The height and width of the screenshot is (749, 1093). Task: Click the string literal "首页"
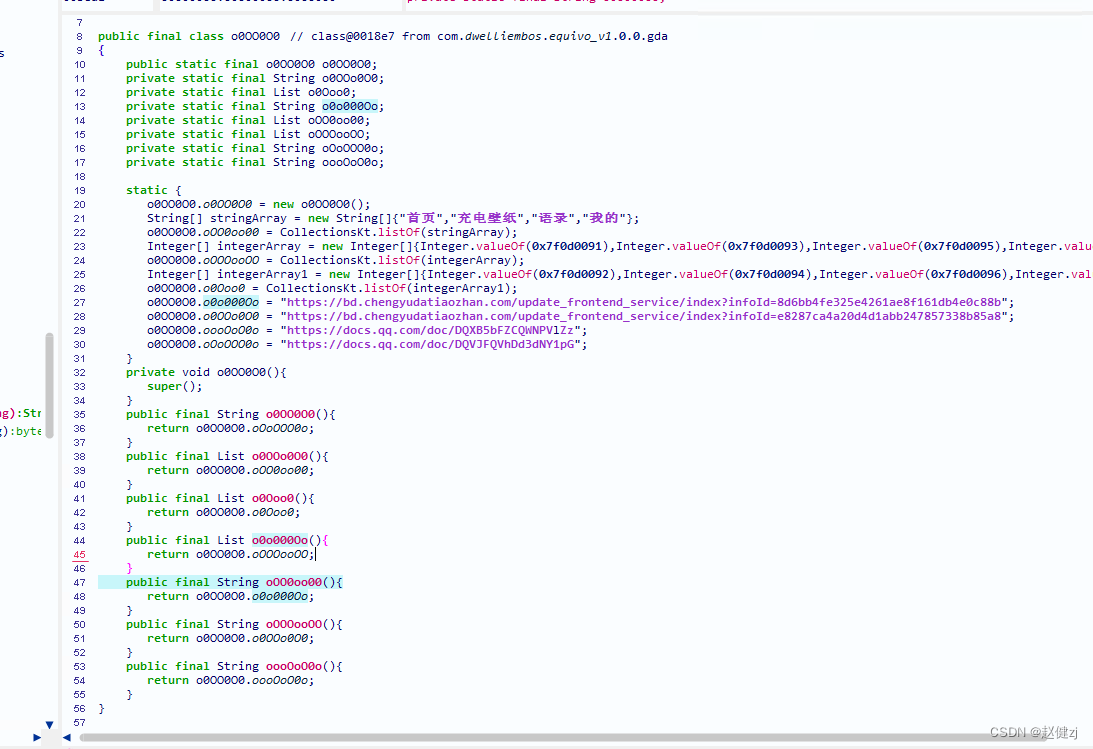point(421,218)
